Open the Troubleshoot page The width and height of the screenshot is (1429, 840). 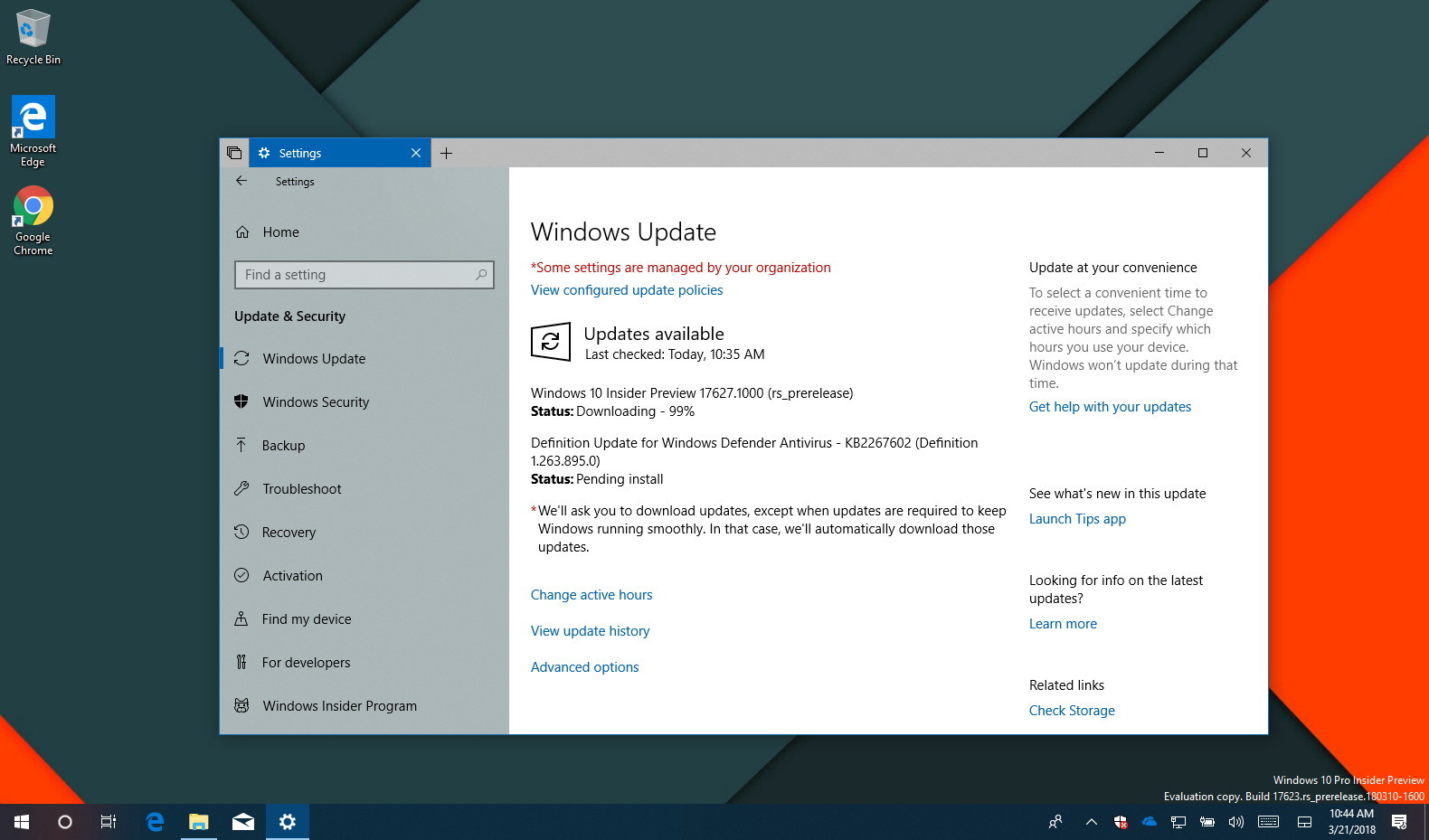[364, 489]
